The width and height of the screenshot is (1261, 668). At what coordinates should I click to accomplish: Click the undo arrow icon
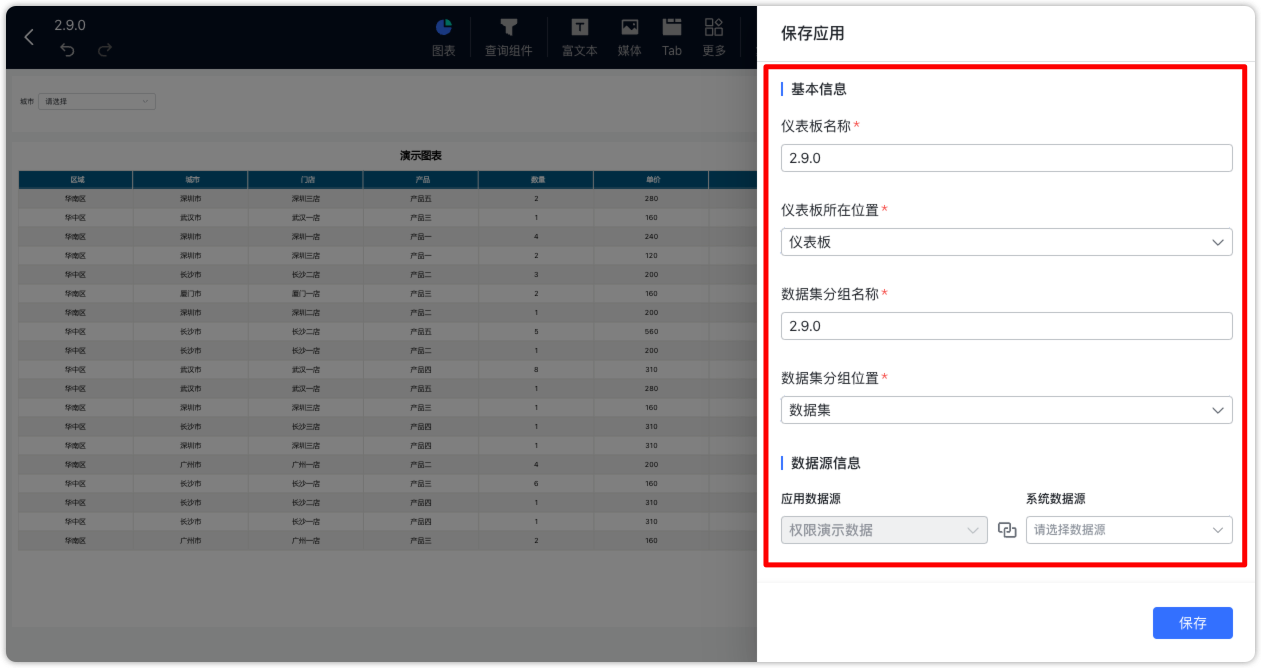(67, 48)
